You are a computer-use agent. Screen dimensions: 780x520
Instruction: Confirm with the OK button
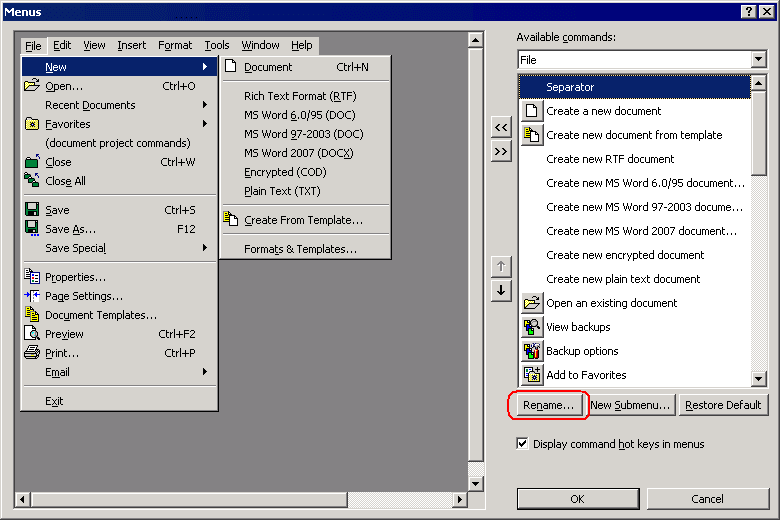578,499
